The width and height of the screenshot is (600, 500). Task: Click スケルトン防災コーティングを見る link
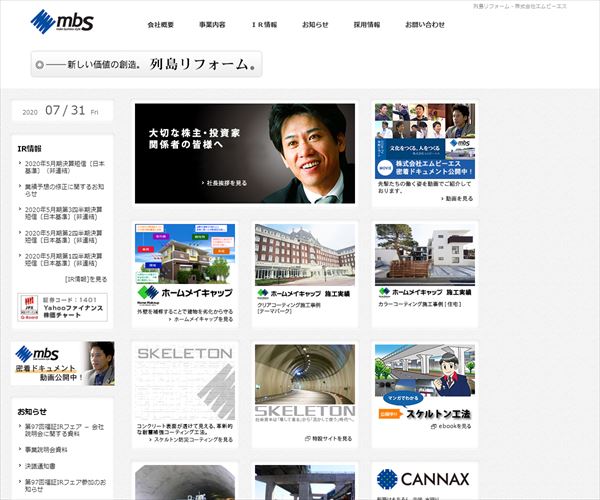(x=191, y=440)
